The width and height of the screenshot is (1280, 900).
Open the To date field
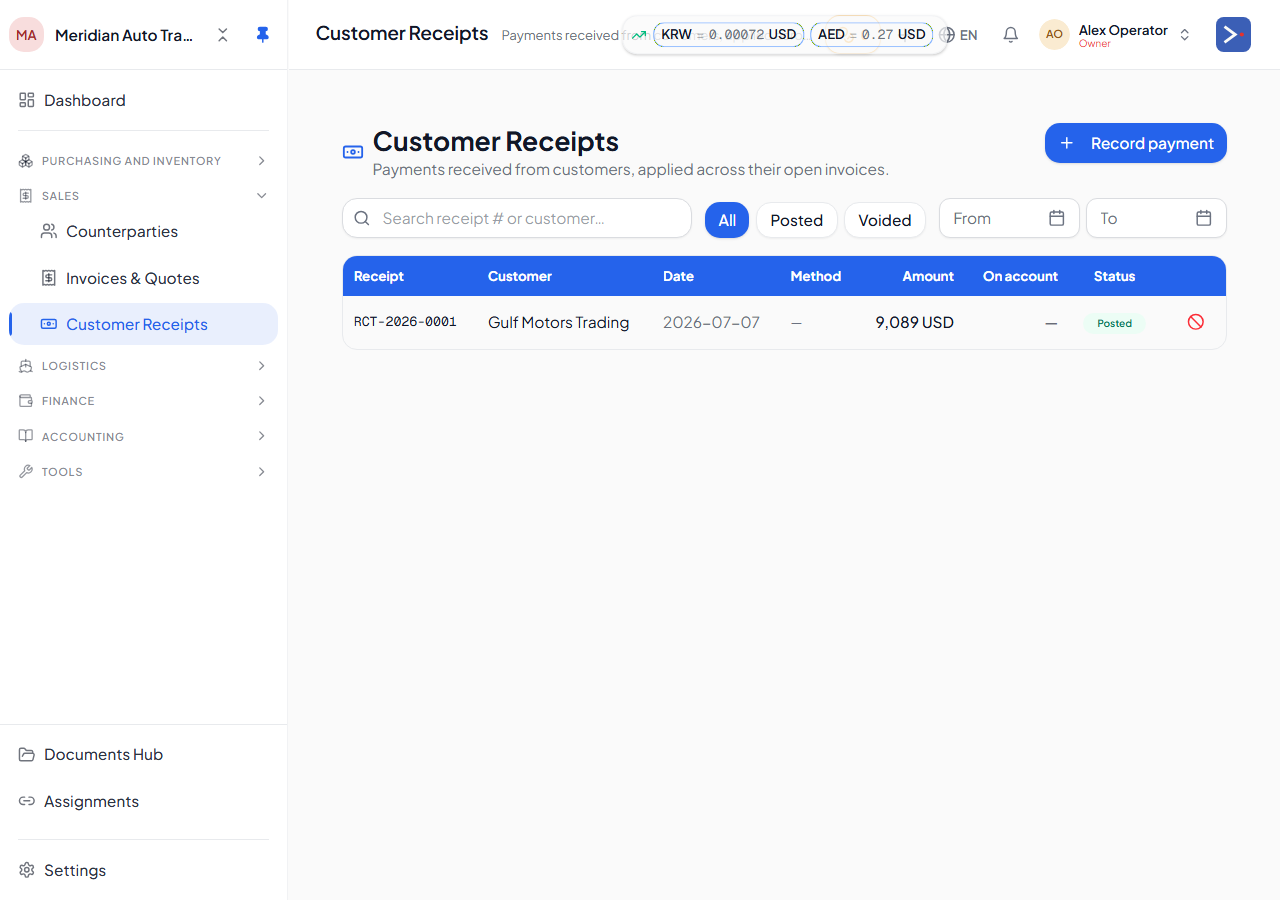[x=1156, y=218]
